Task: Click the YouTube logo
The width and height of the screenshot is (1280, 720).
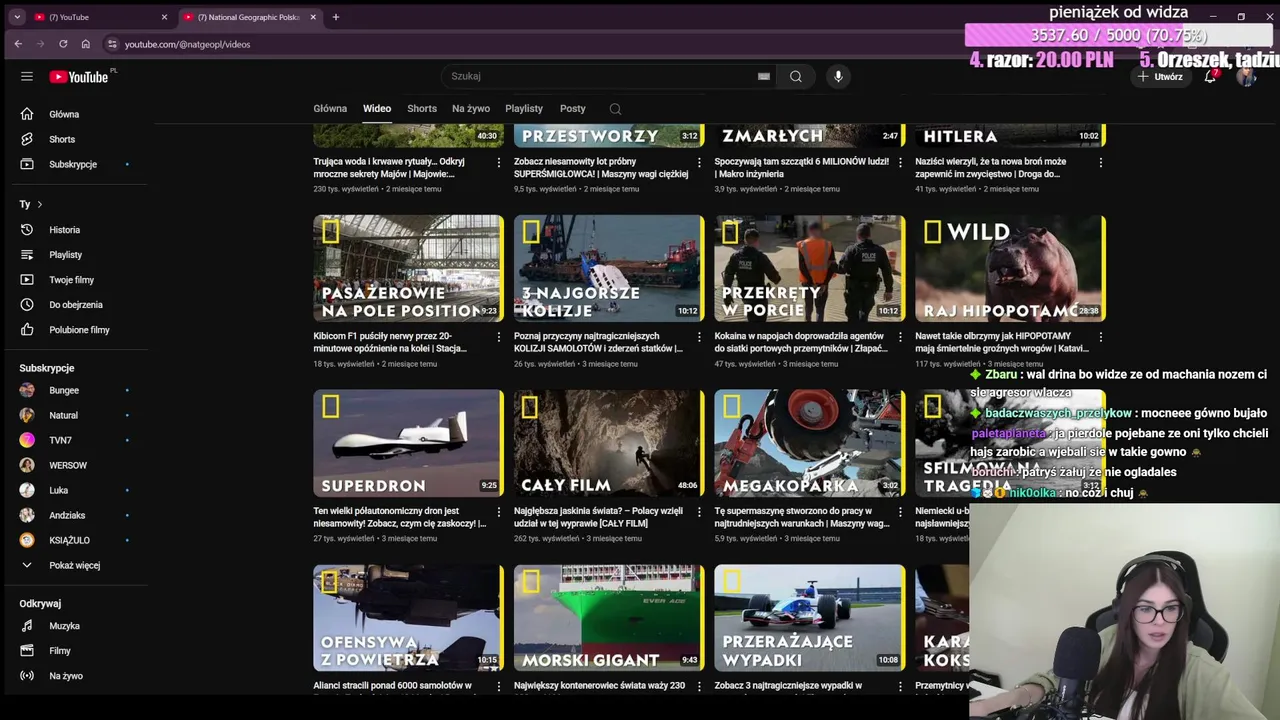Action: [80, 77]
